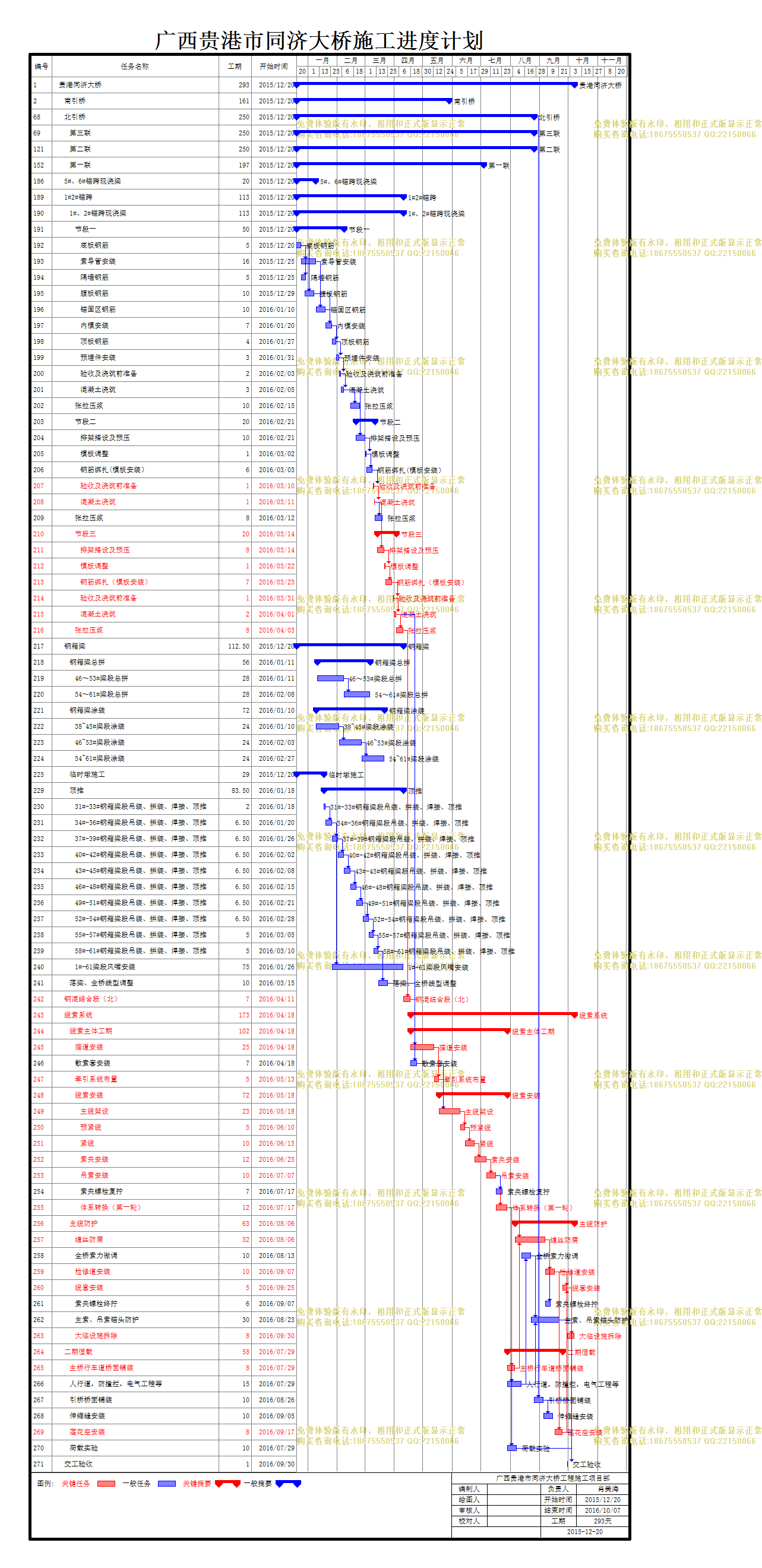The width and height of the screenshot is (762, 1568).
Task: Select the 第一联 task name in row 152
Action: point(80,165)
